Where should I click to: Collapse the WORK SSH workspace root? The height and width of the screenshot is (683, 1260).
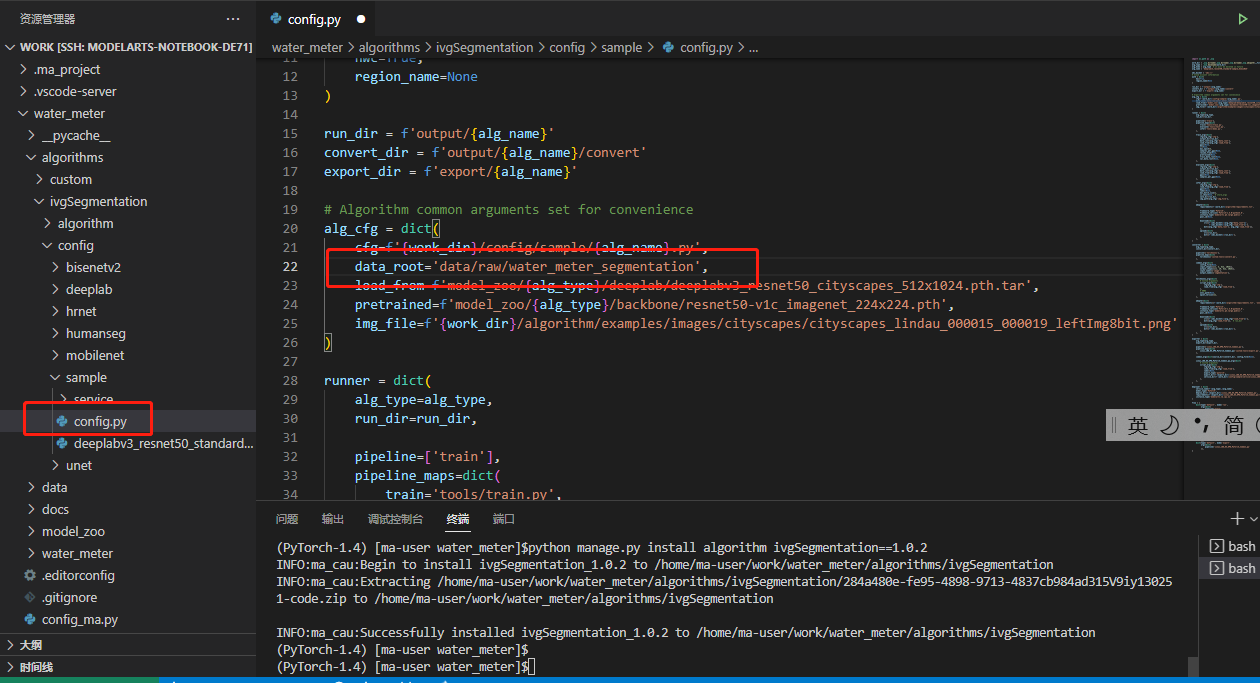(128, 47)
